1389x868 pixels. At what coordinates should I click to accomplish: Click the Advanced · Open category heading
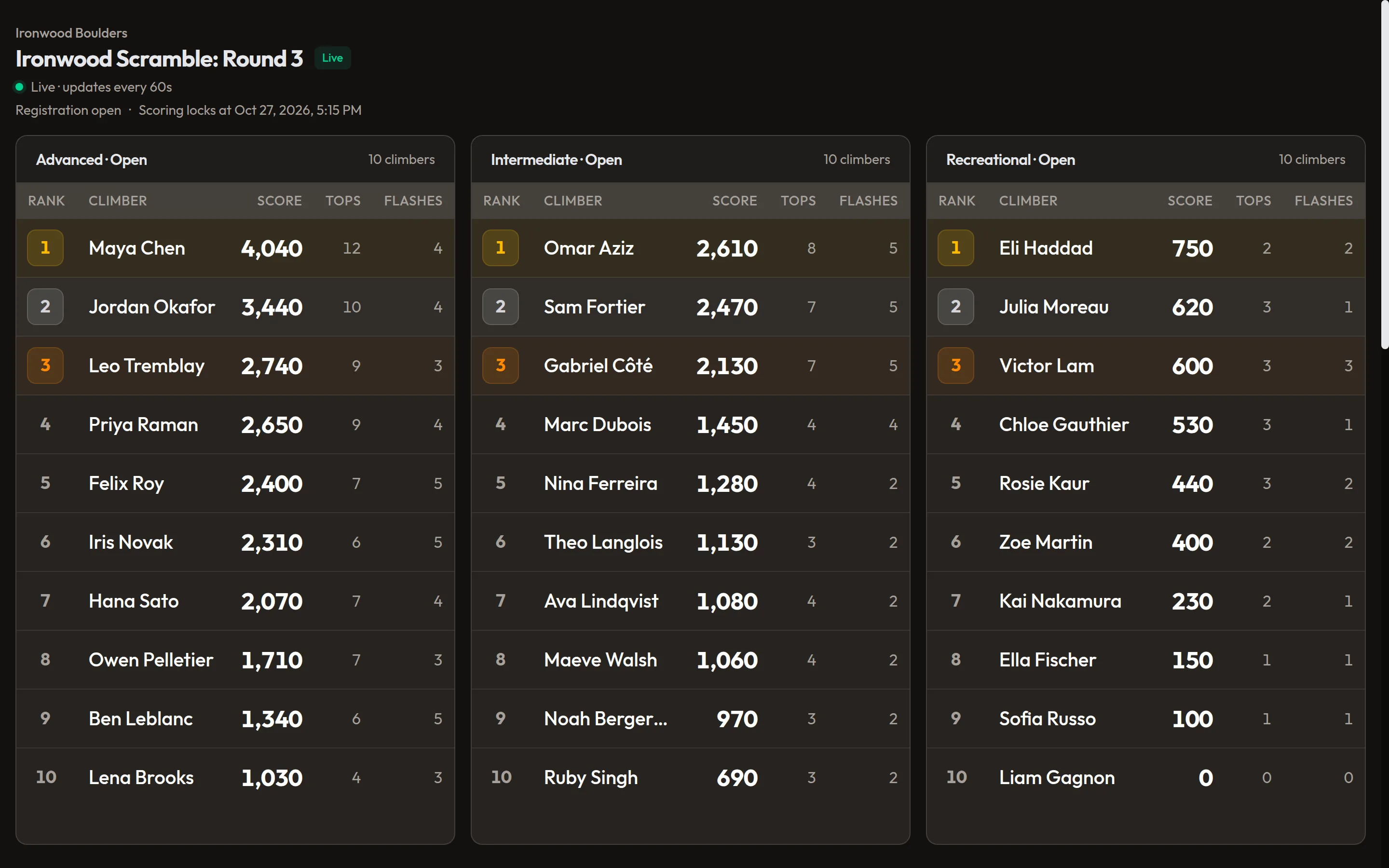pyautogui.click(x=92, y=160)
